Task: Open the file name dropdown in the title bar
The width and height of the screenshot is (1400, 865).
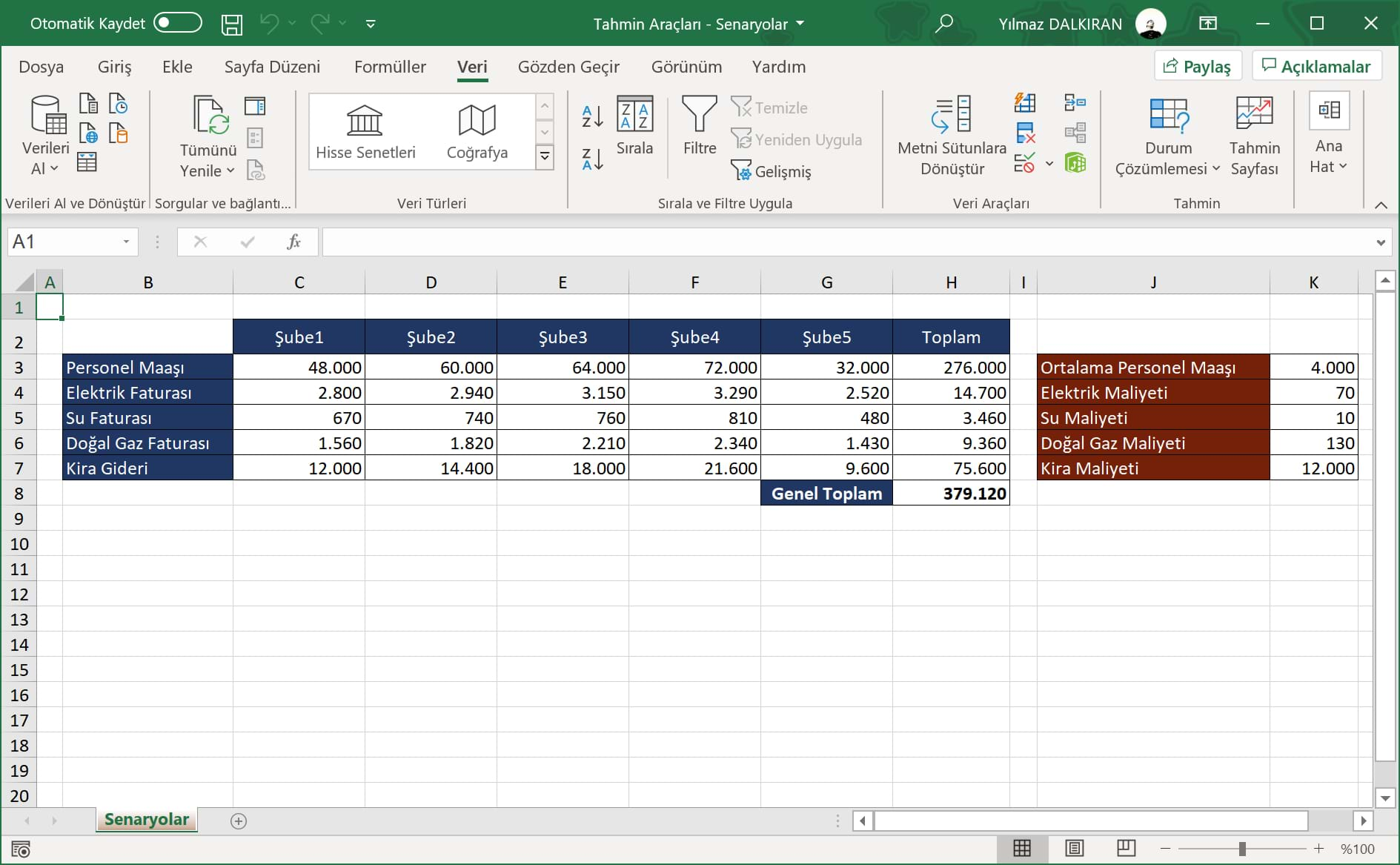Action: click(x=800, y=24)
